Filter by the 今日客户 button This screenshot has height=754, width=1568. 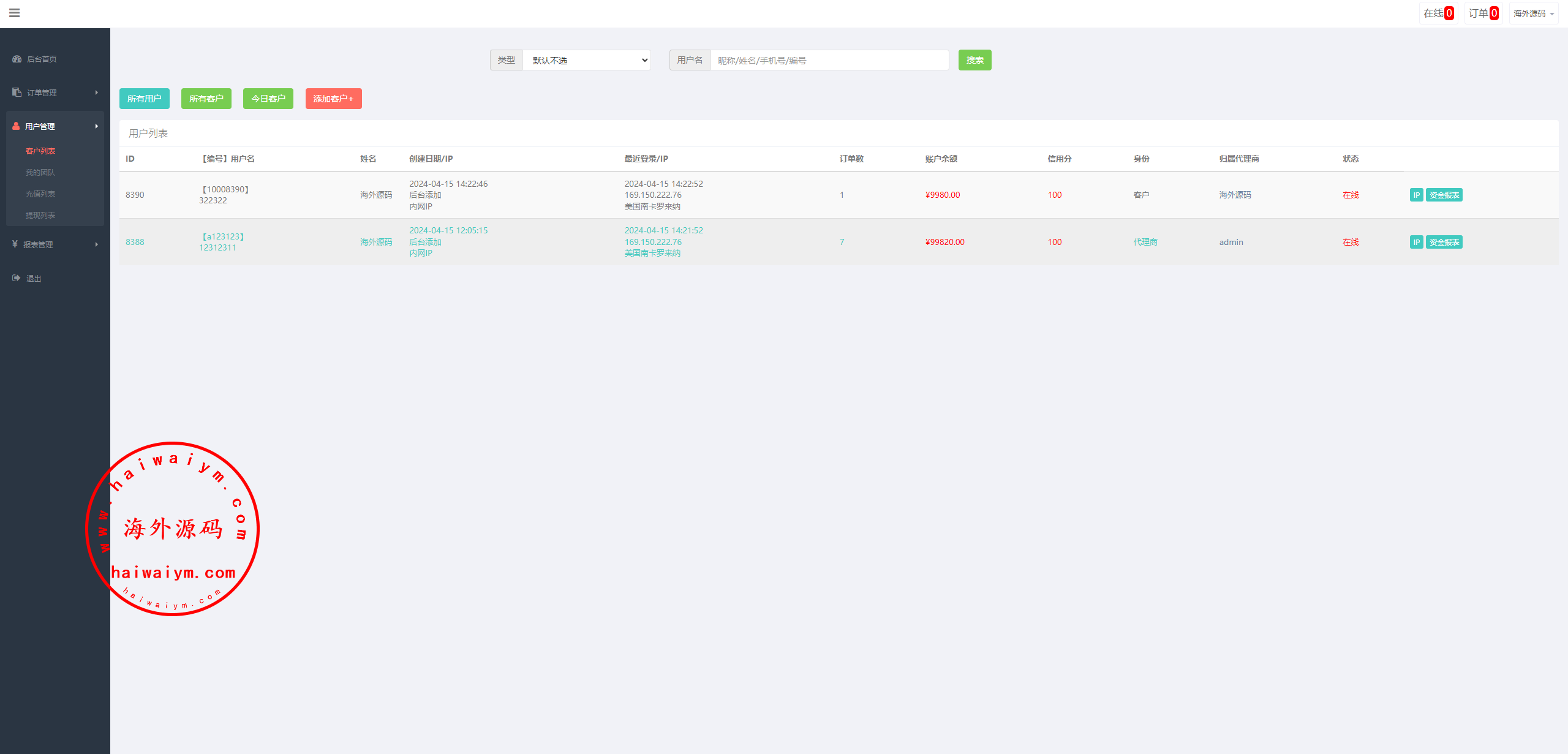point(268,99)
